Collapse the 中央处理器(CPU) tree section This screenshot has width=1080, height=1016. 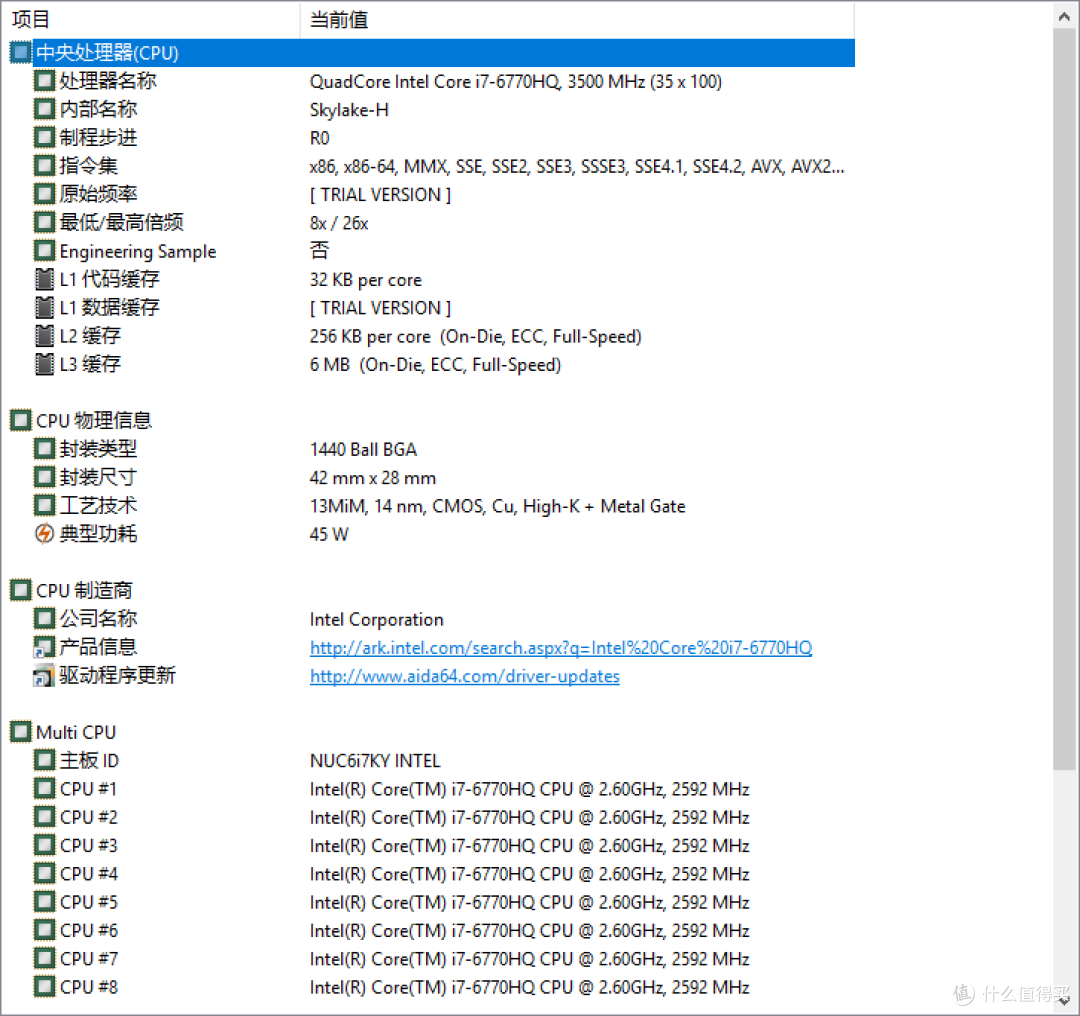[19, 52]
